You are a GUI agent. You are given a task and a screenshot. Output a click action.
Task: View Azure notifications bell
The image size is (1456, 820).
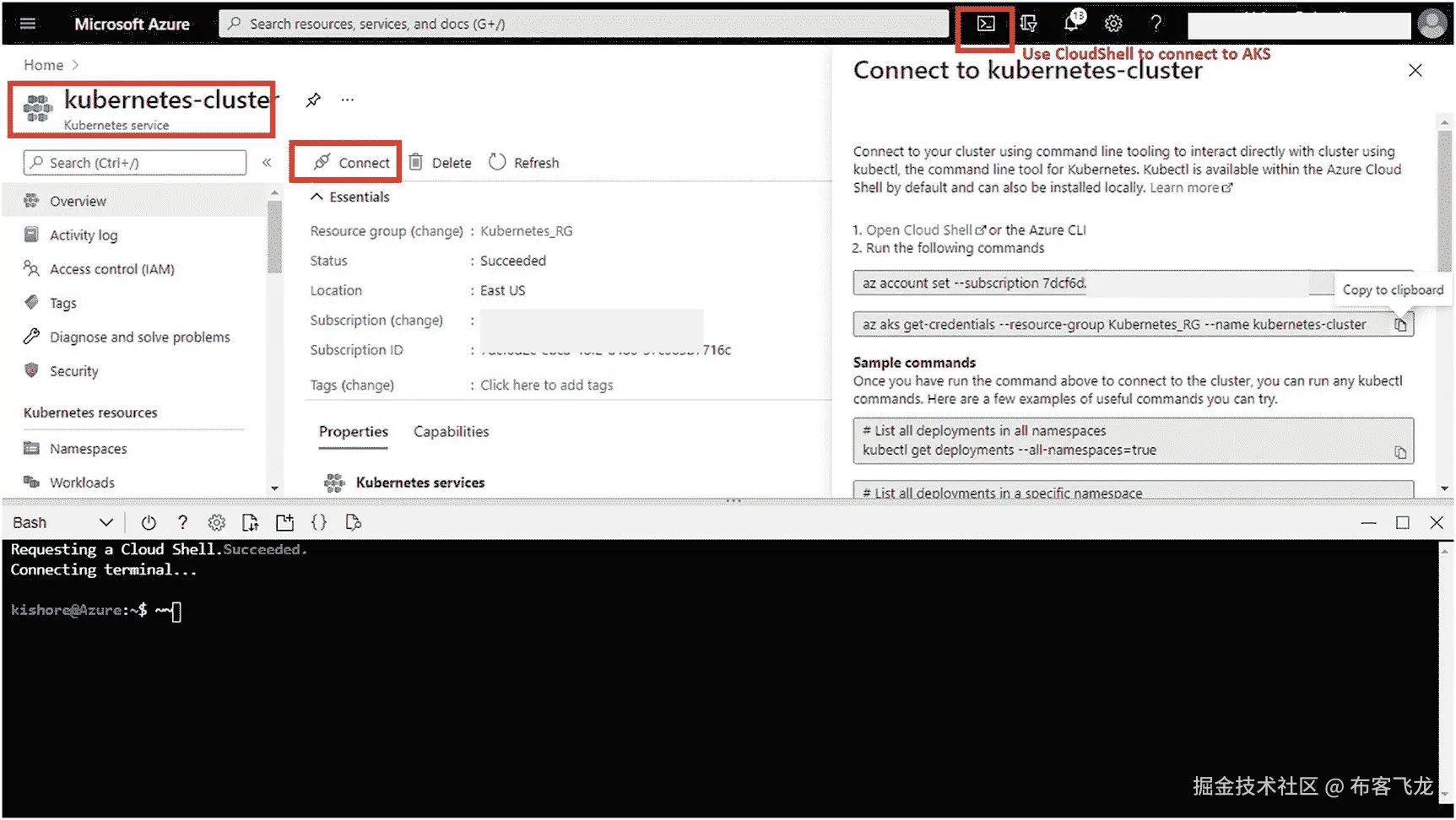tap(1072, 22)
